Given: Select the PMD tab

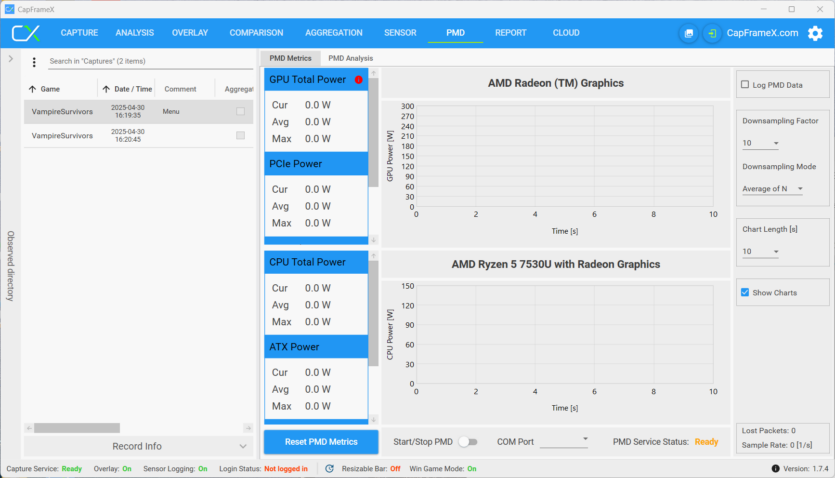Looking at the screenshot, I should (455, 33).
